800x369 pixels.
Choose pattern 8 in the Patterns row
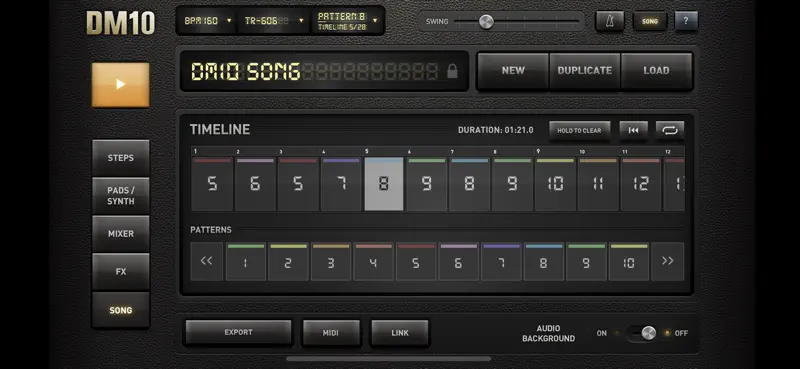(x=543, y=261)
